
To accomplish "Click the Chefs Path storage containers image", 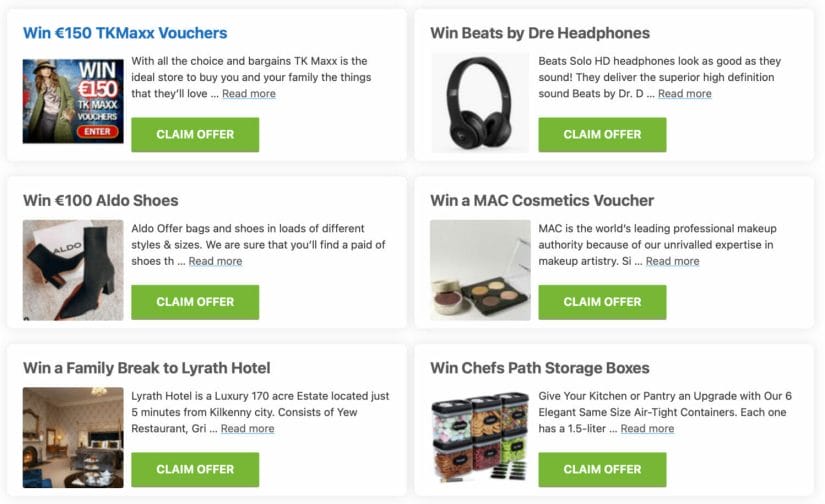I will 480,438.
